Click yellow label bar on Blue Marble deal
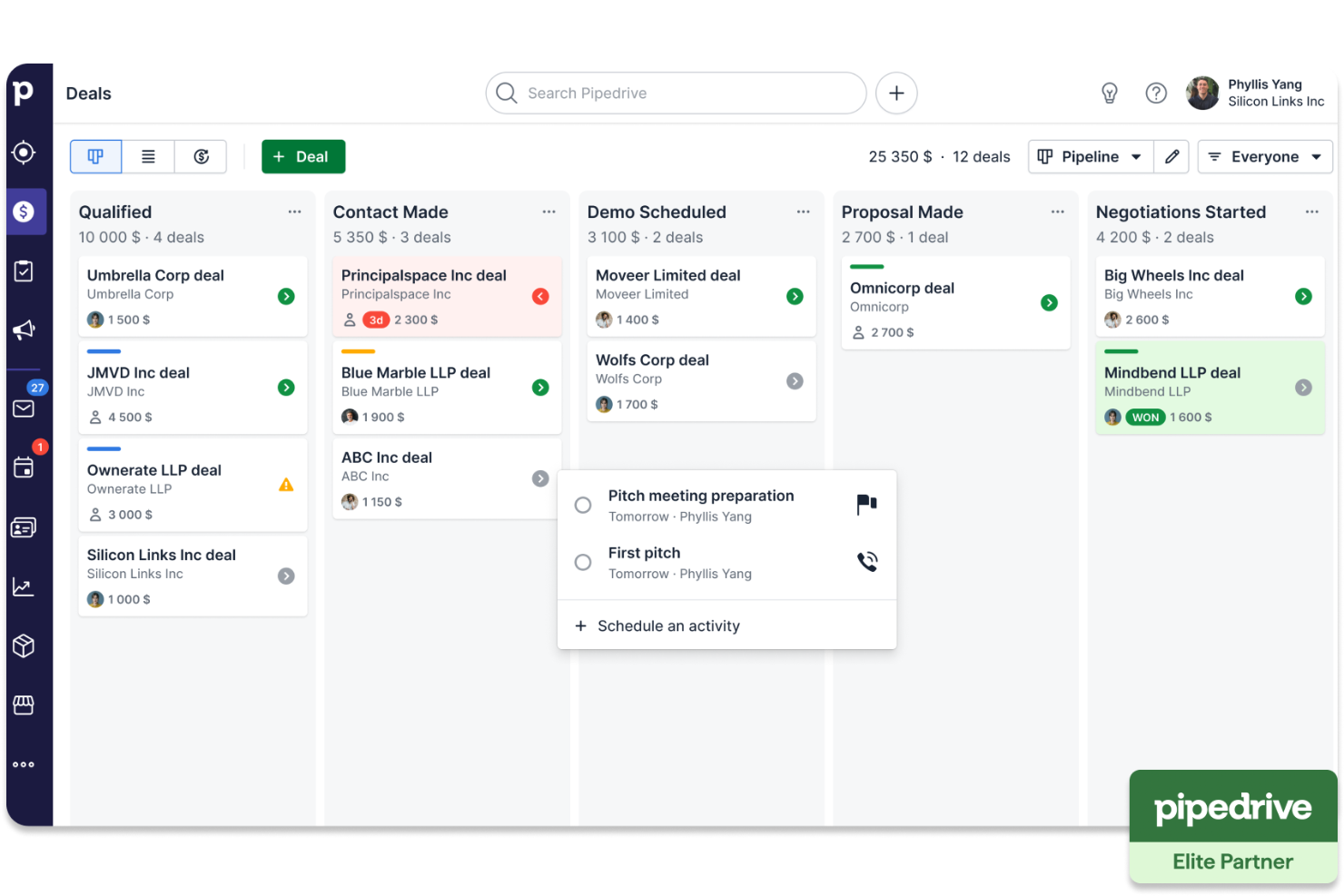The width and height of the screenshot is (1344, 896). point(358,351)
